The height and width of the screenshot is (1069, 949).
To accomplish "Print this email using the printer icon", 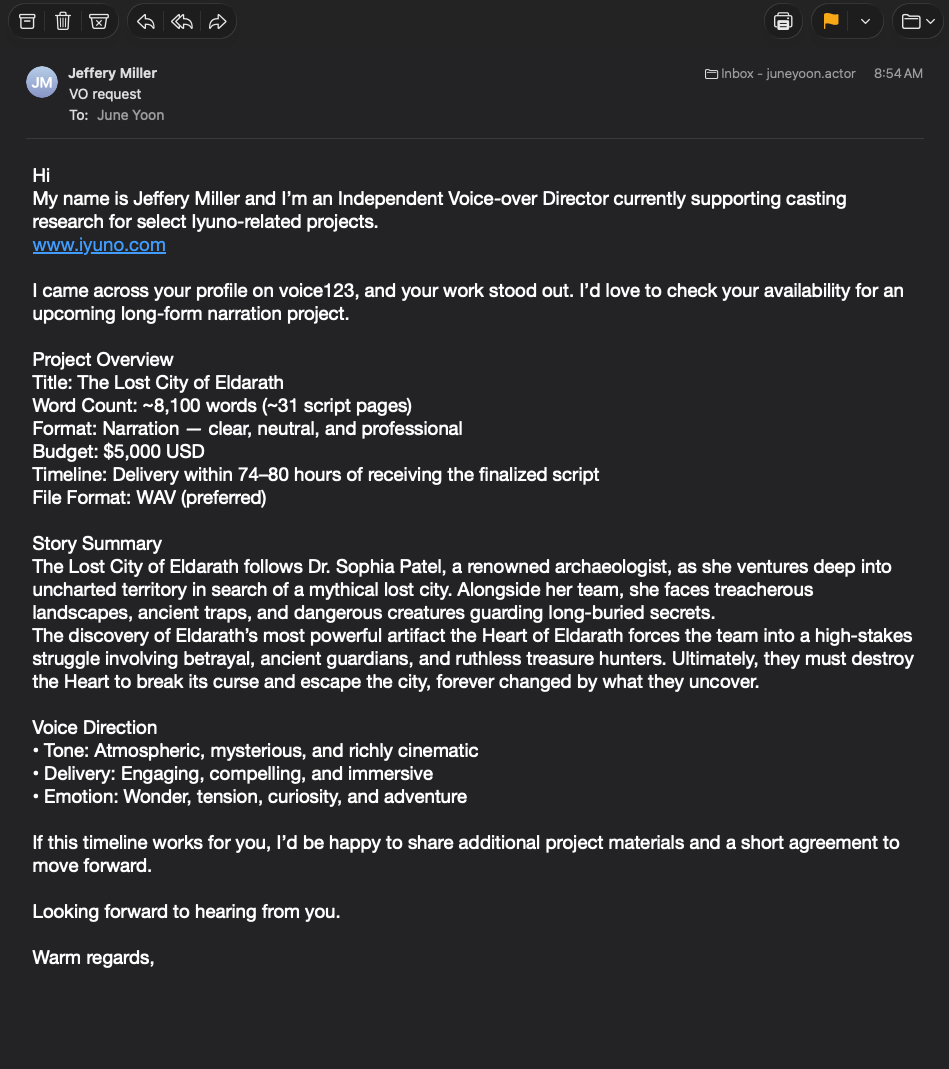I will click(x=783, y=21).
